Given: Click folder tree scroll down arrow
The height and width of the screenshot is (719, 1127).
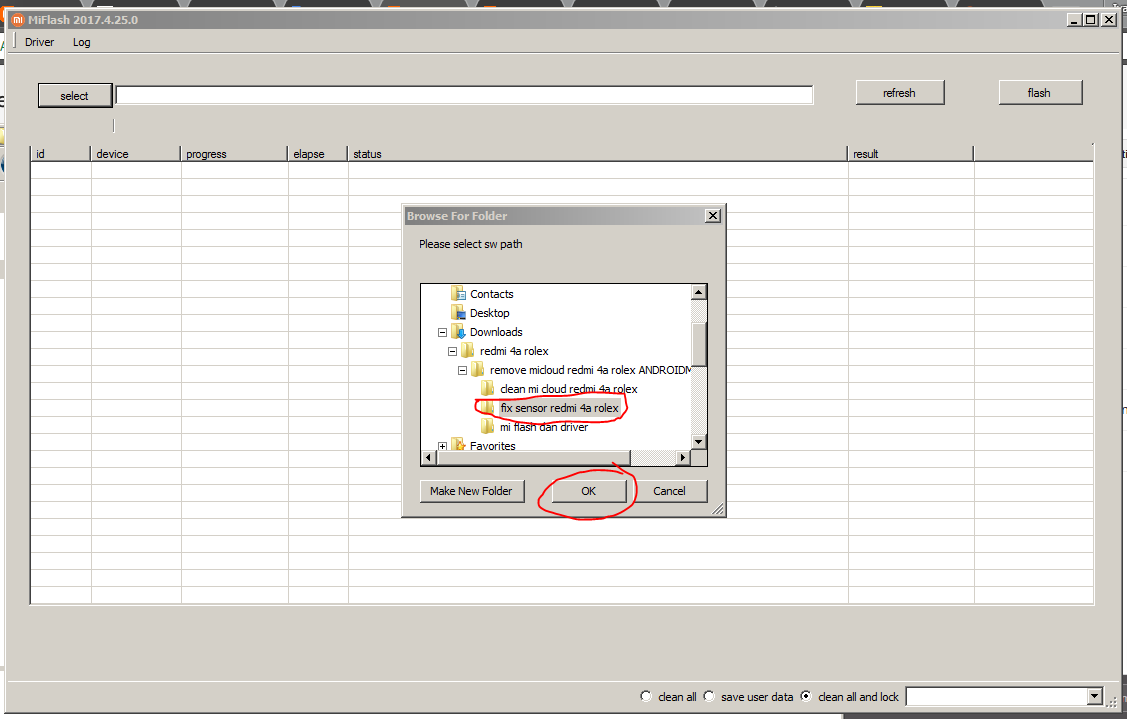Looking at the screenshot, I should [699, 441].
